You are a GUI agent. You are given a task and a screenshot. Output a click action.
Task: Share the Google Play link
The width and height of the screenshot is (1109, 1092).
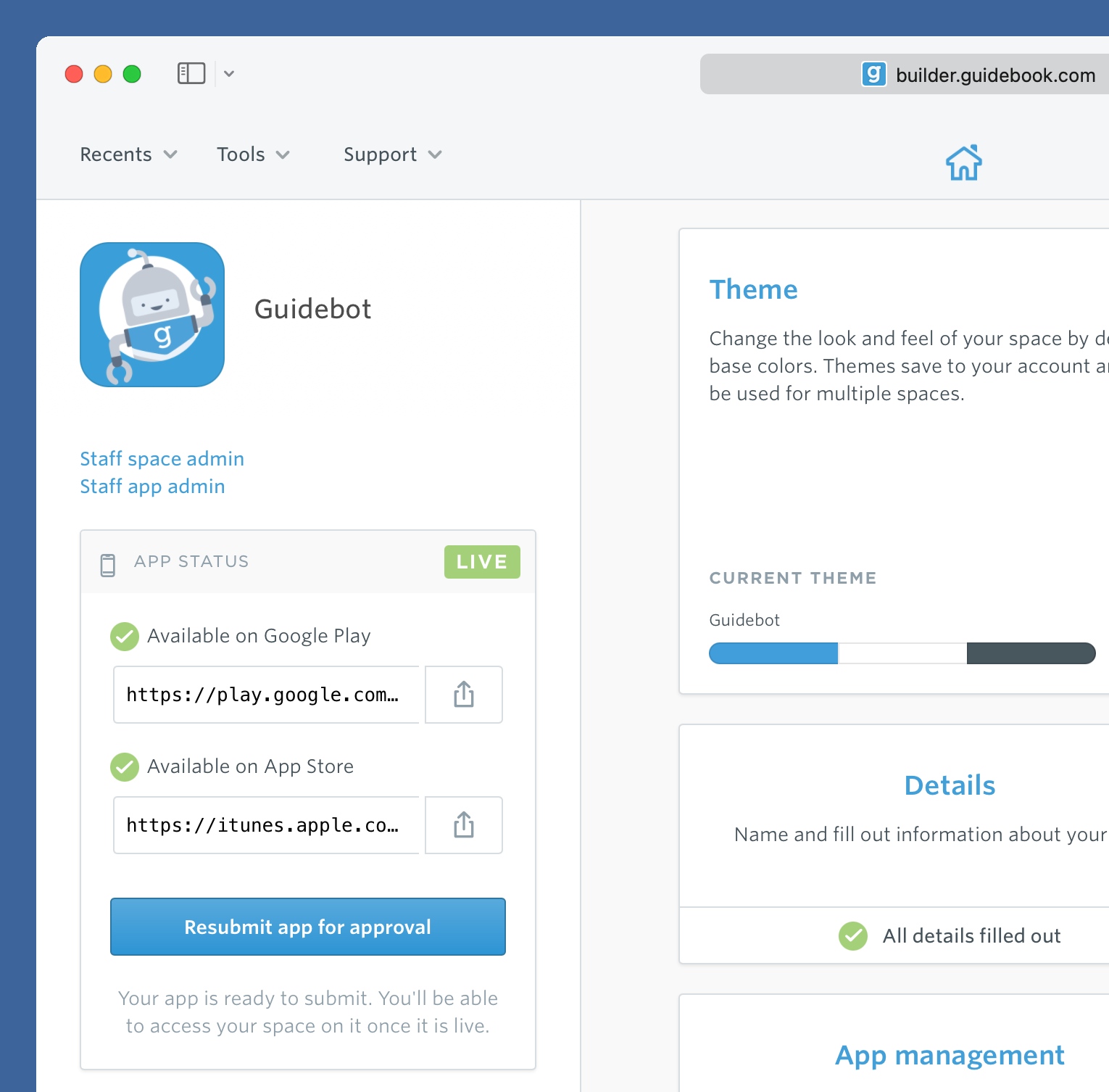pos(464,695)
